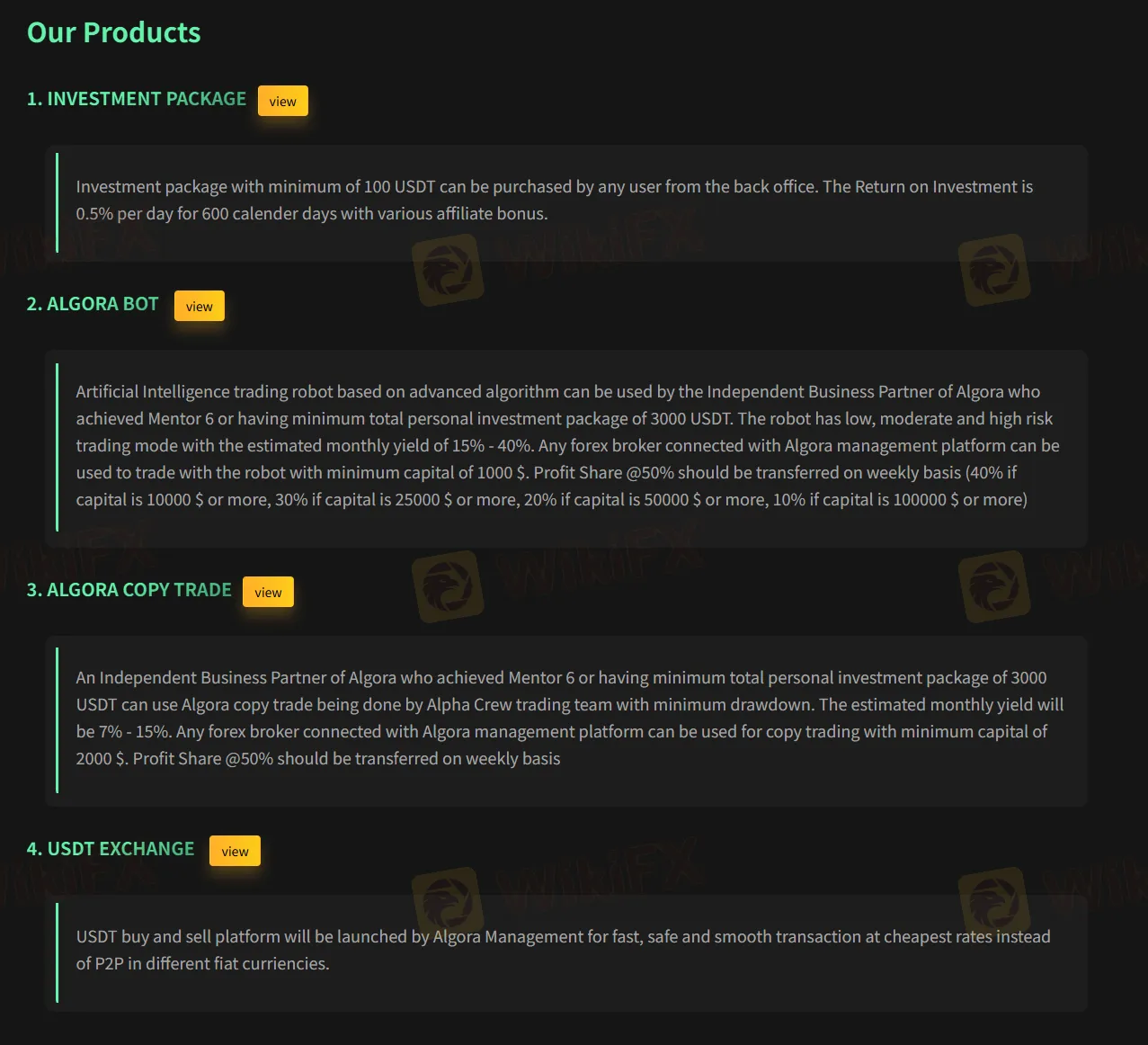Click the Algora Bot description text block
This screenshot has width=1148, height=1045.
(566, 445)
